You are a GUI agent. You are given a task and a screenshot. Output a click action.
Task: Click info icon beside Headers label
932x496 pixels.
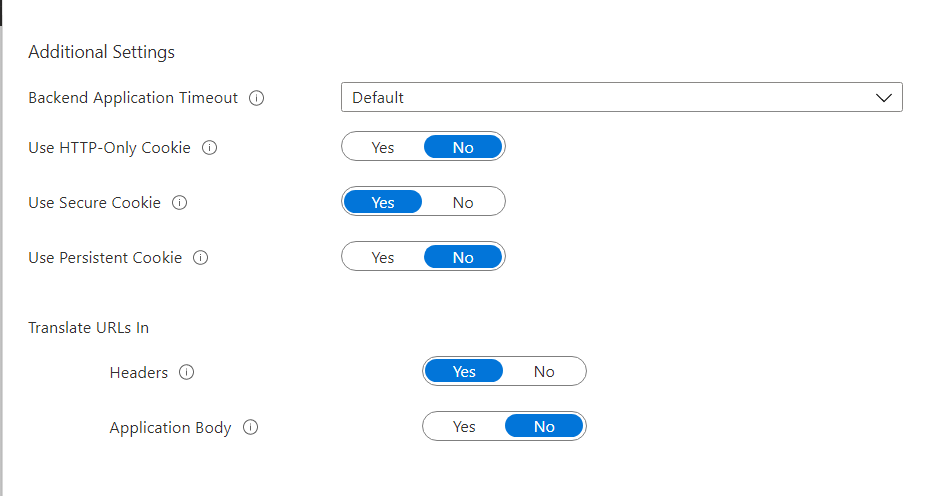pos(186,372)
